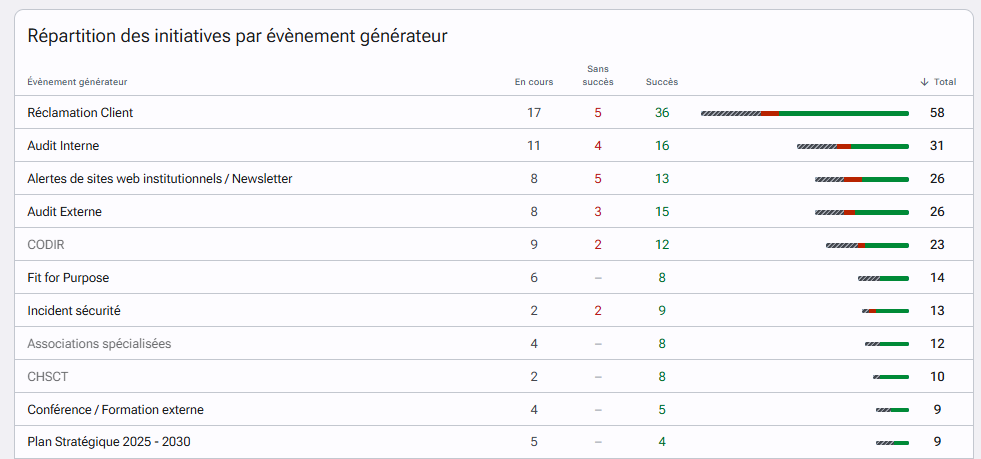The image size is (981, 459).
Task: Select Alertes de sites web institutionnels / Newsletter
Action: (x=160, y=179)
